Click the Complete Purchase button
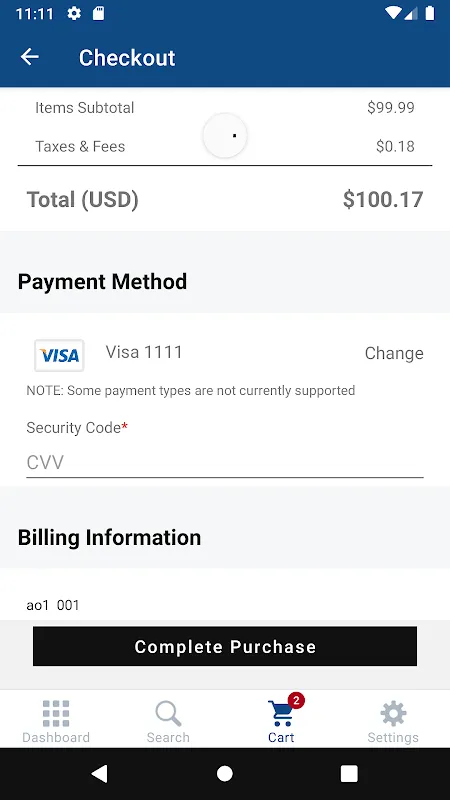 tap(225, 646)
